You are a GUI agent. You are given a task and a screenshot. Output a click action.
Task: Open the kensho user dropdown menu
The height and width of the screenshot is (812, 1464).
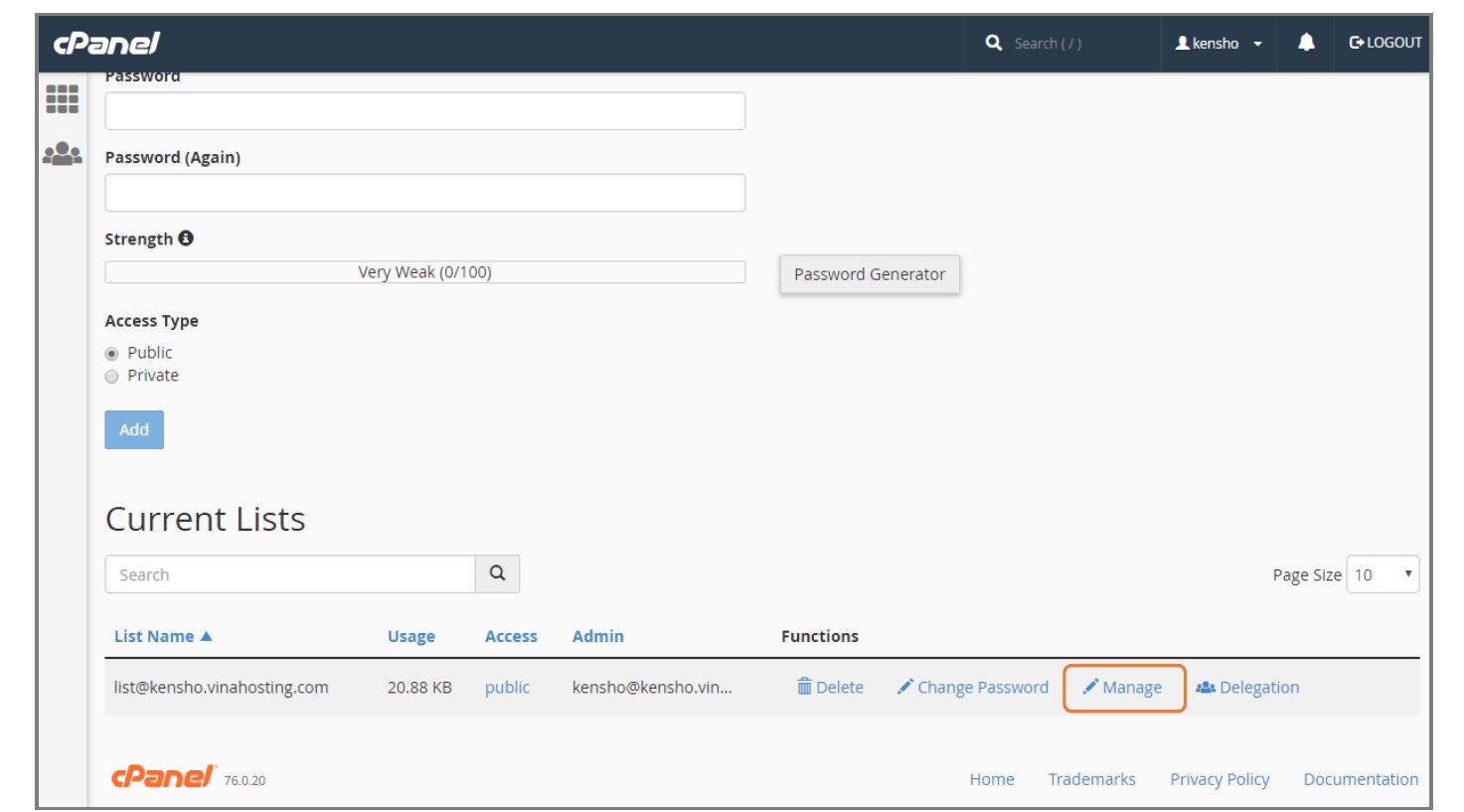click(x=1219, y=43)
